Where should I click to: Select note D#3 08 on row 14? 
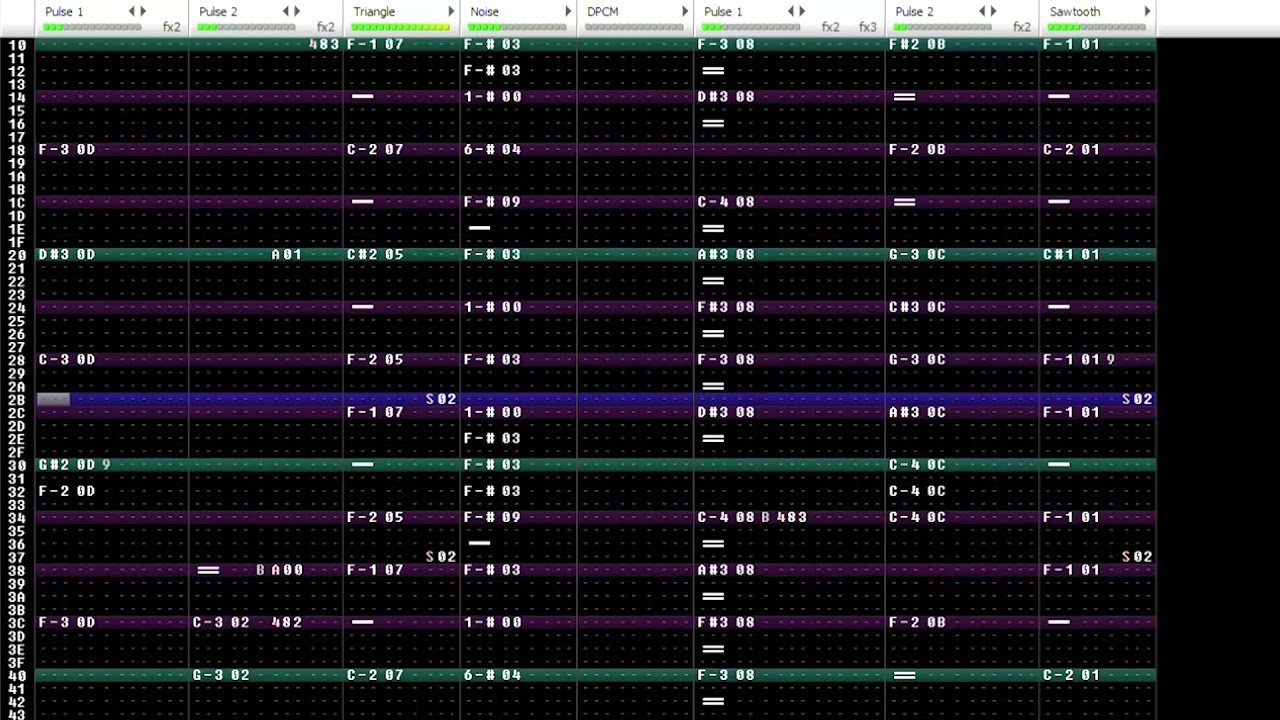tap(726, 97)
